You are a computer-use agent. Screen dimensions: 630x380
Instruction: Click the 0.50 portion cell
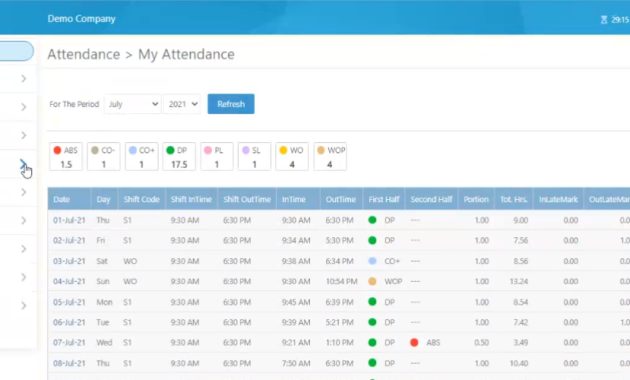(x=482, y=343)
